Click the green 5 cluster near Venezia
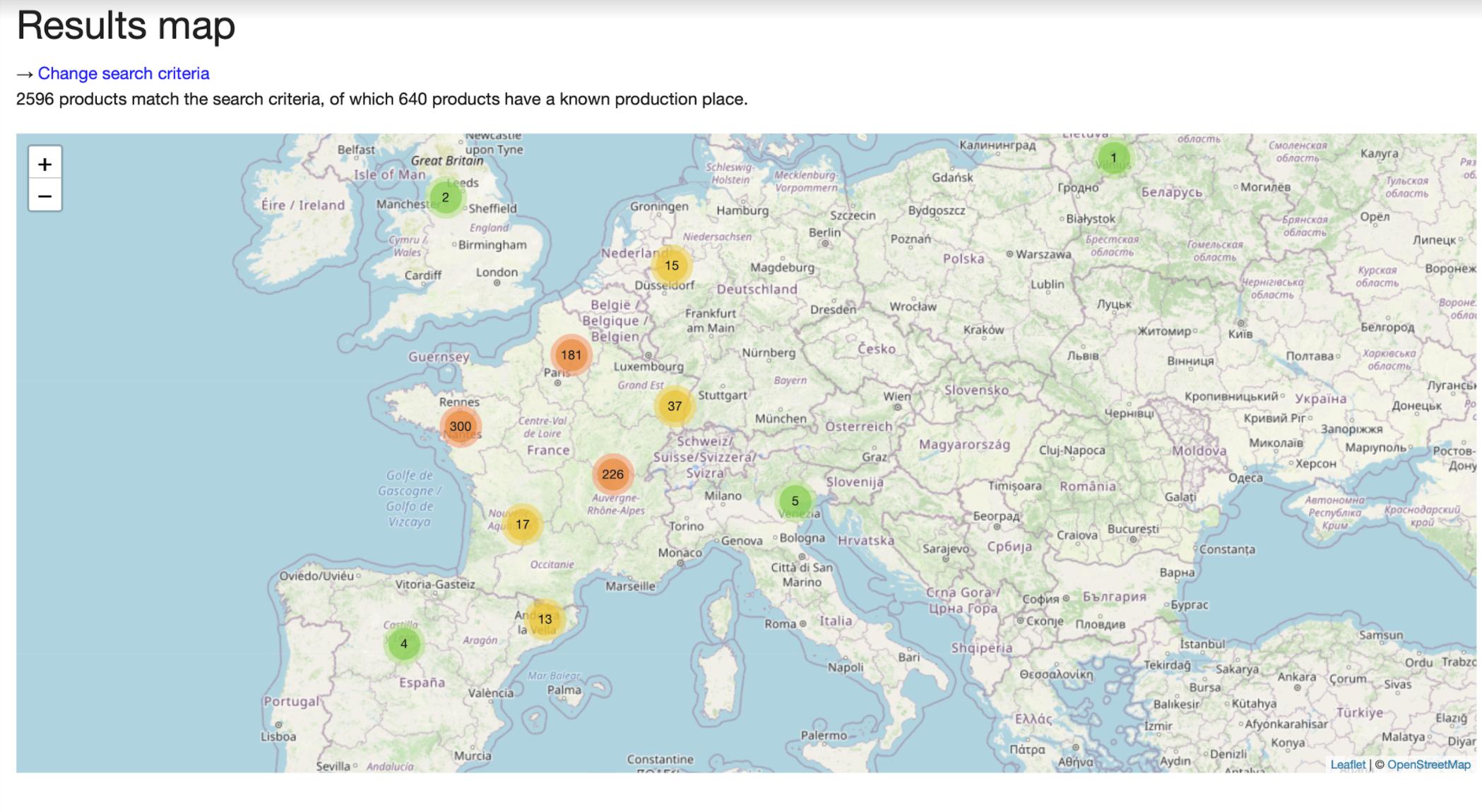This screenshot has height=812, width=1482. [795, 501]
